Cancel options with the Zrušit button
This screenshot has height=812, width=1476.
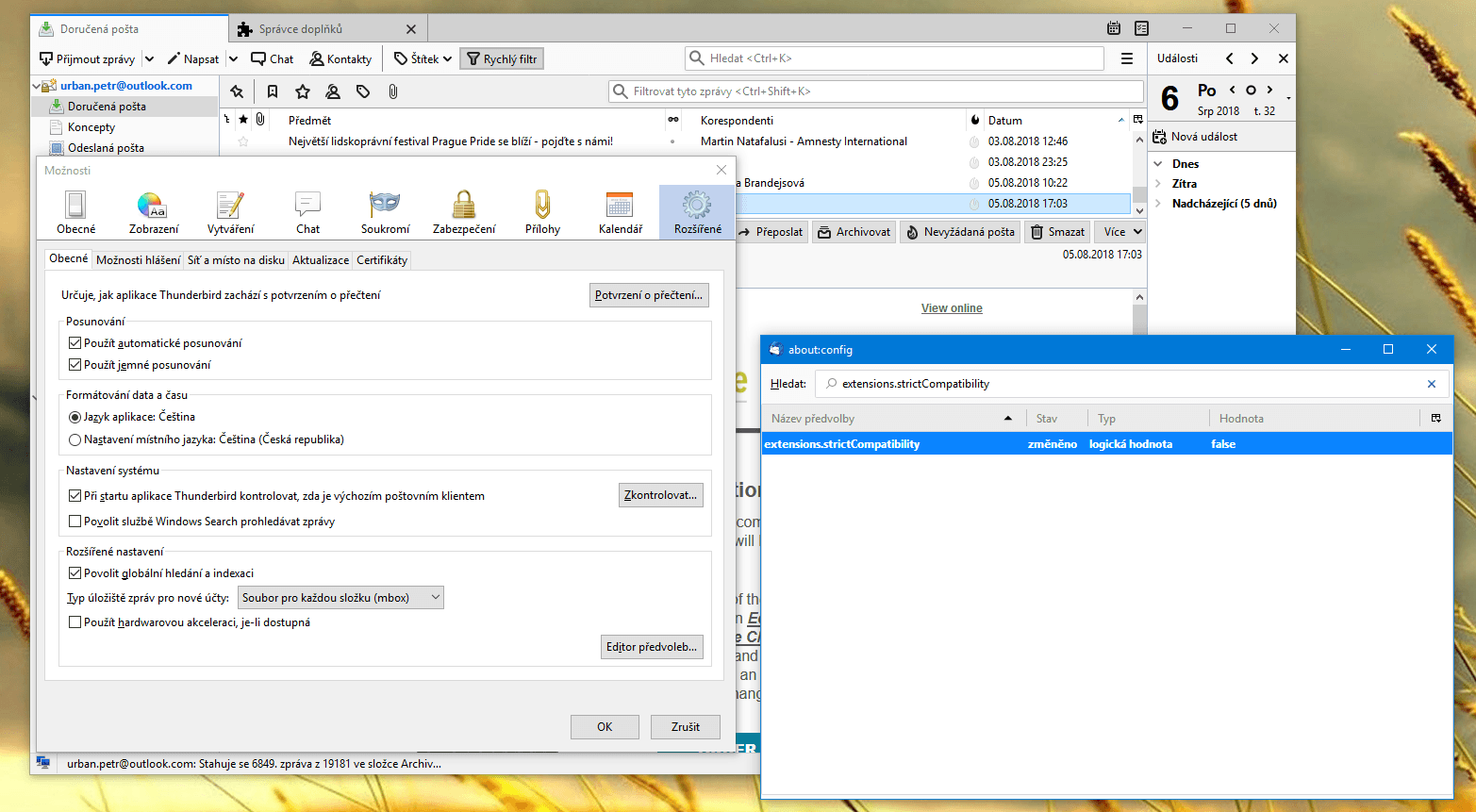686,727
